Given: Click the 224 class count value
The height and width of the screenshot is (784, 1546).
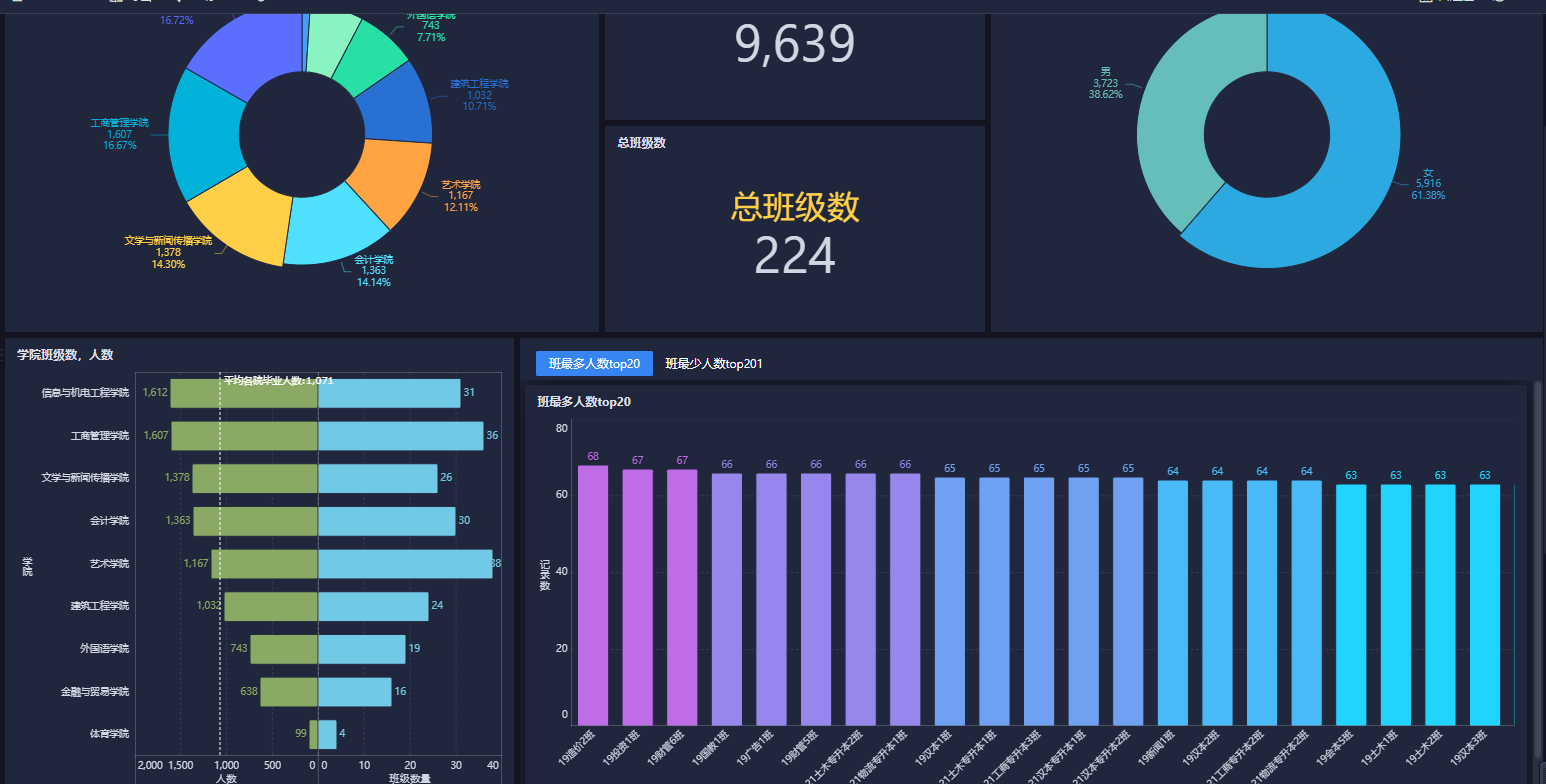Looking at the screenshot, I should [x=795, y=256].
